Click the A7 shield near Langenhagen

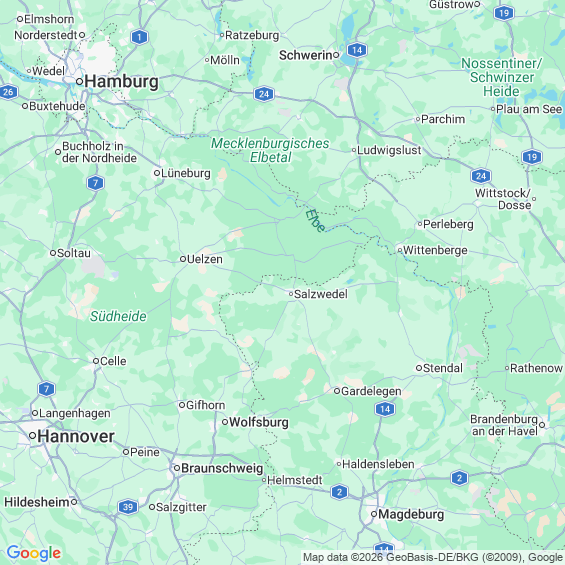coord(46,389)
